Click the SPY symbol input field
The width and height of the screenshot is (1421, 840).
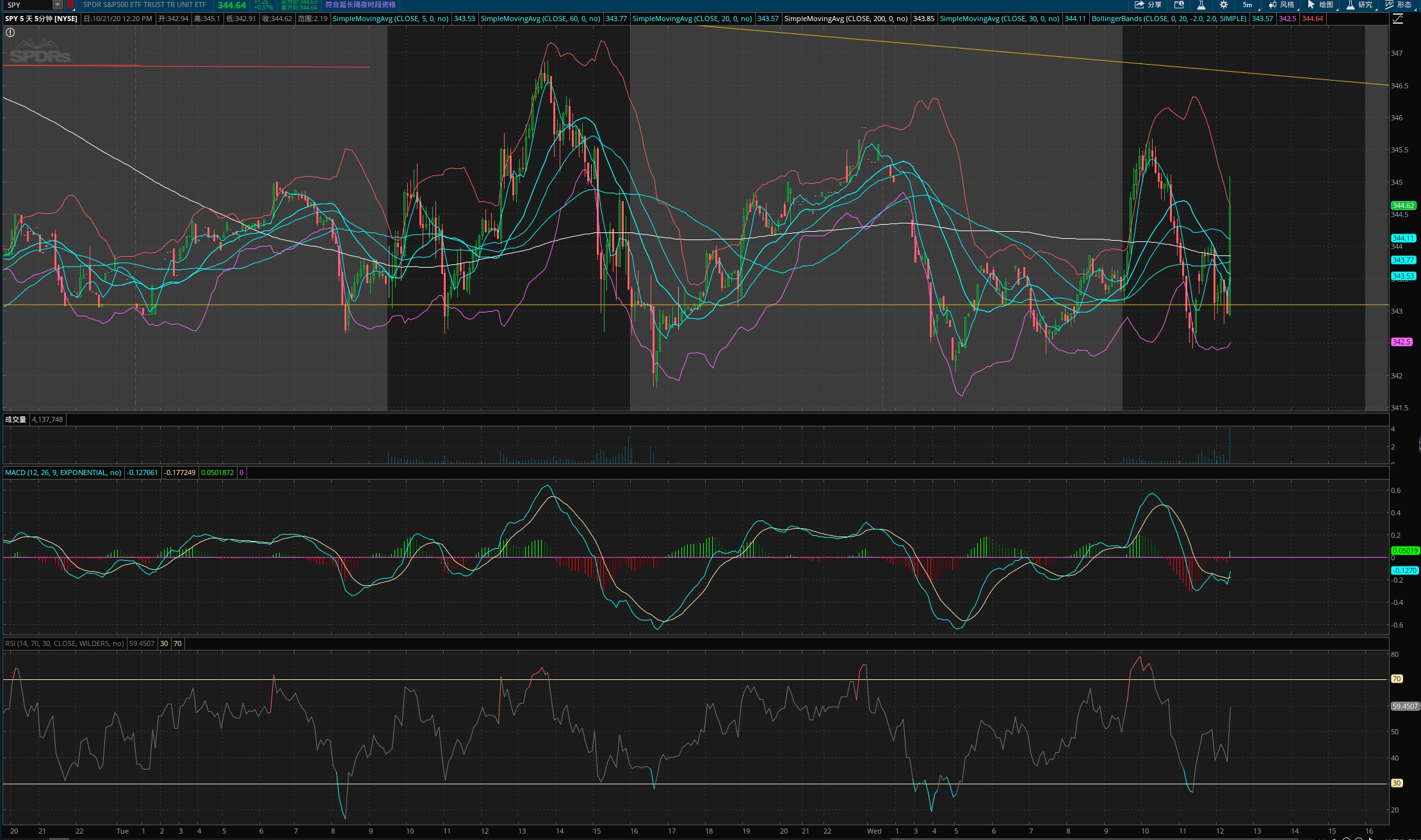(x=28, y=5)
